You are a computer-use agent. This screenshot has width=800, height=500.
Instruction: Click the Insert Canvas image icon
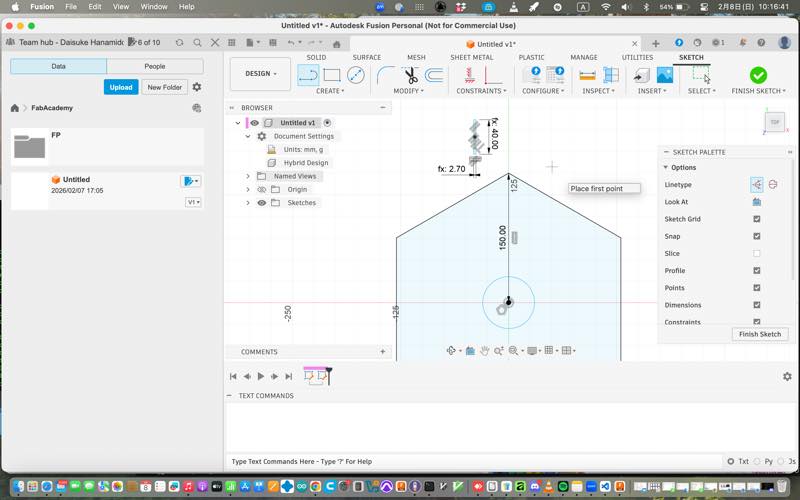click(664, 75)
